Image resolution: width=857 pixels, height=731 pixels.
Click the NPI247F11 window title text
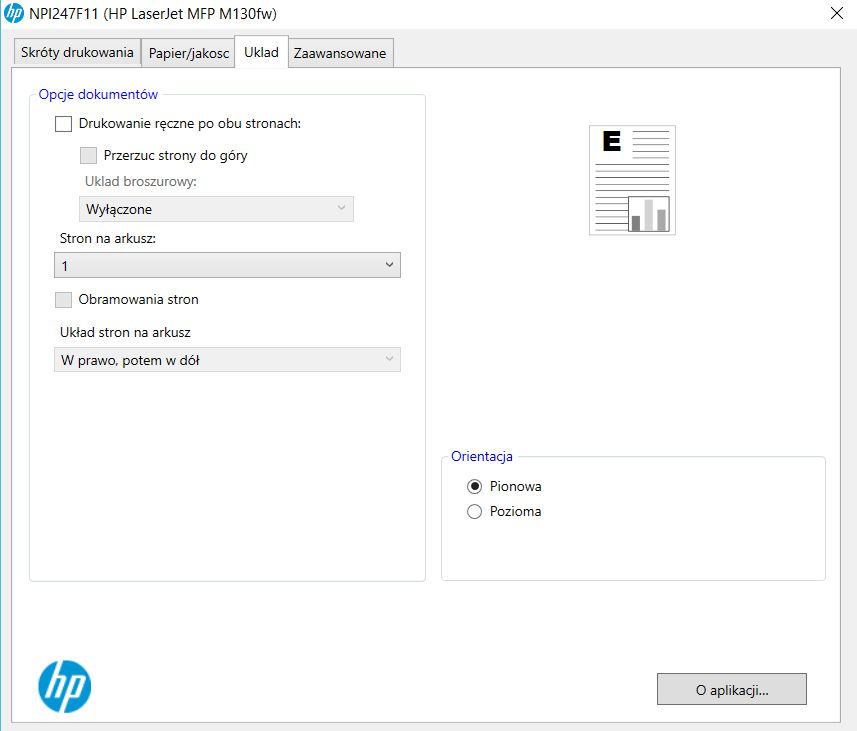click(x=153, y=14)
